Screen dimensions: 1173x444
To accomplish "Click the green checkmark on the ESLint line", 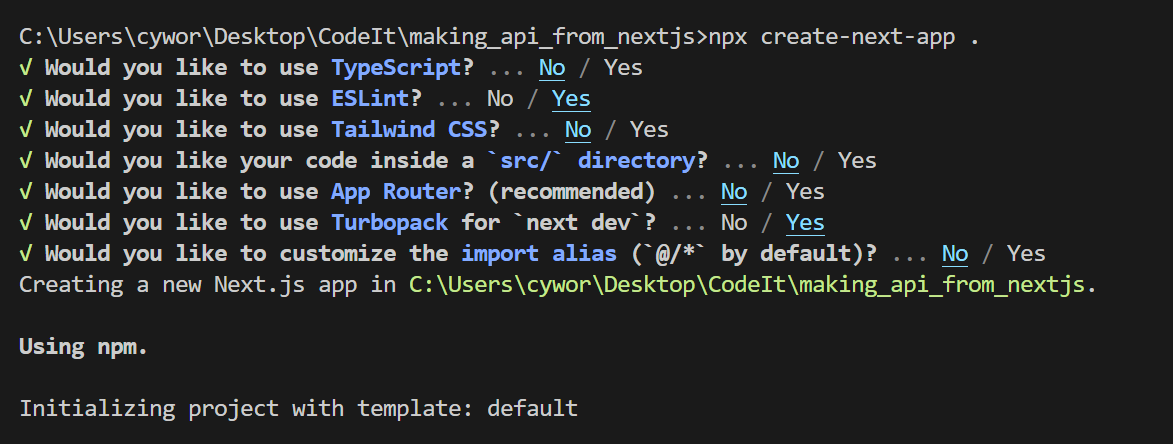I will (x=25, y=99).
